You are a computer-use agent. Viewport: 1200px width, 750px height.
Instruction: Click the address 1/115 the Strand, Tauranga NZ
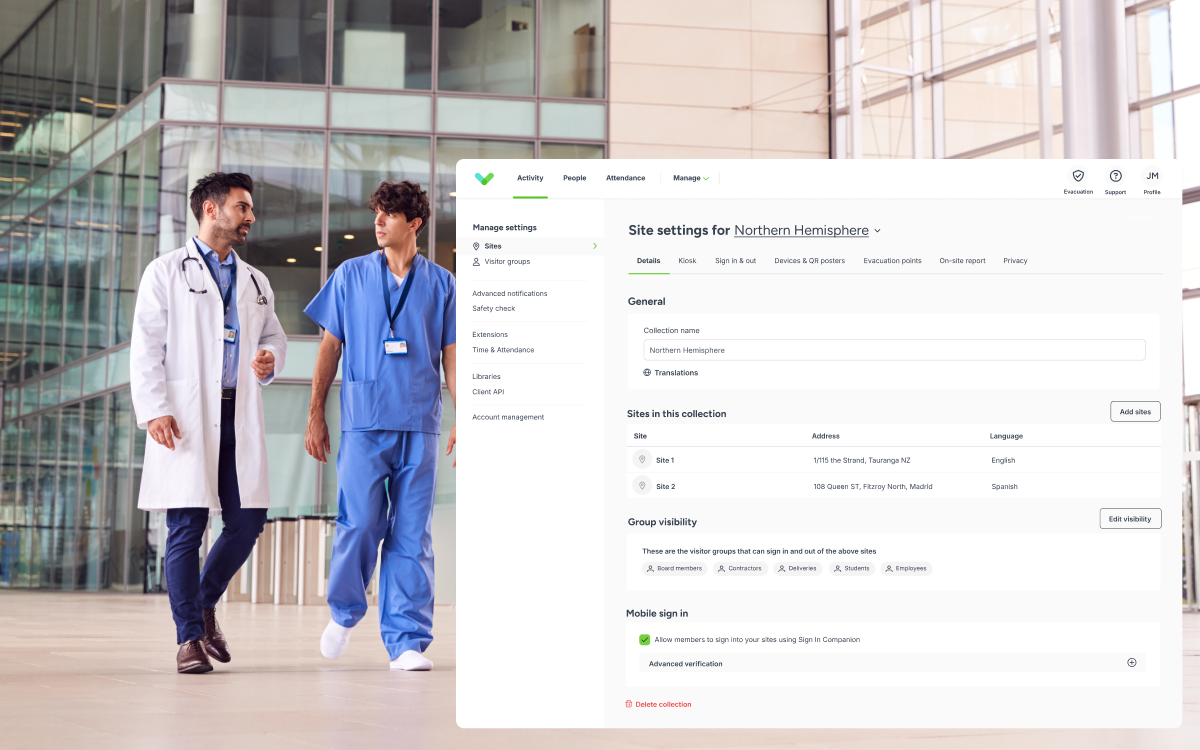pos(862,460)
